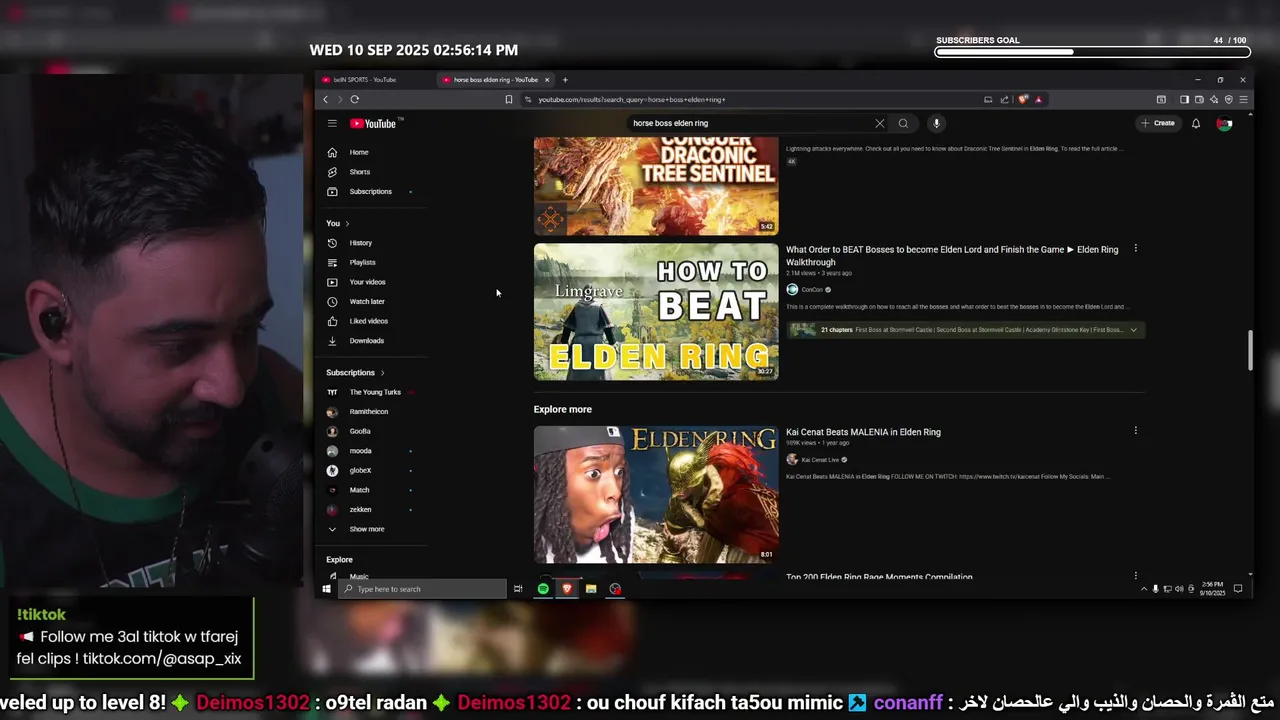
Task: Bookmark this page via the address bar icon
Action: [509, 99]
